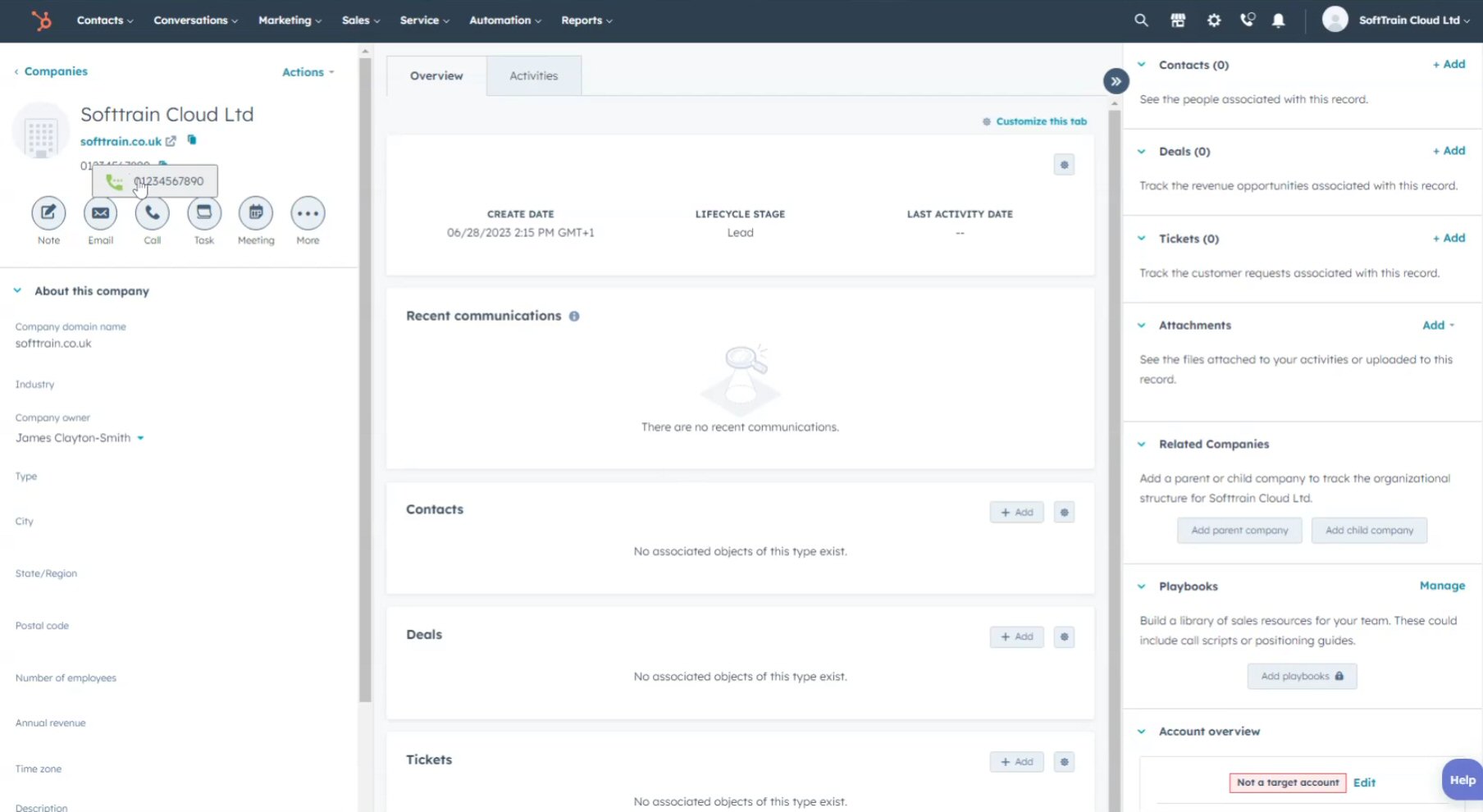Open the Sales navigation menu
Image resolution: width=1483 pixels, height=812 pixels.
click(x=361, y=20)
